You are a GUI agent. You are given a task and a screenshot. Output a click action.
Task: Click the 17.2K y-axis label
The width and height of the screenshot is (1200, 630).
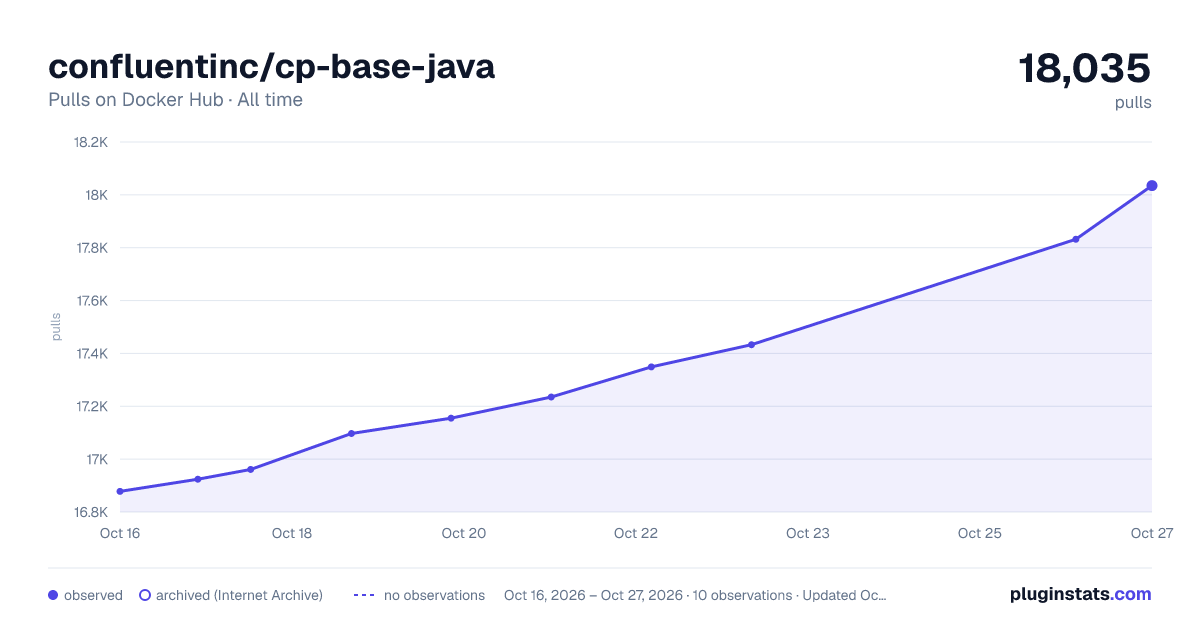coord(90,407)
